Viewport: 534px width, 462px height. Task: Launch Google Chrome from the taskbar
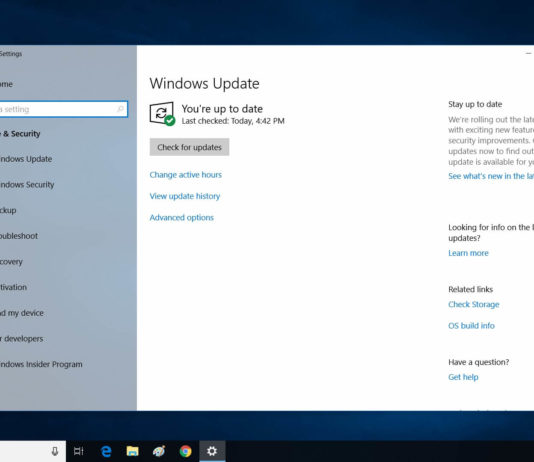pos(186,451)
